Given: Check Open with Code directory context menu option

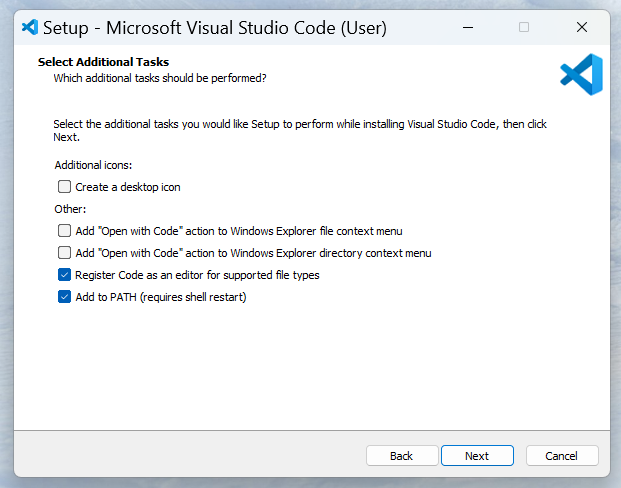Looking at the screenshot, I should pos(65,253).
